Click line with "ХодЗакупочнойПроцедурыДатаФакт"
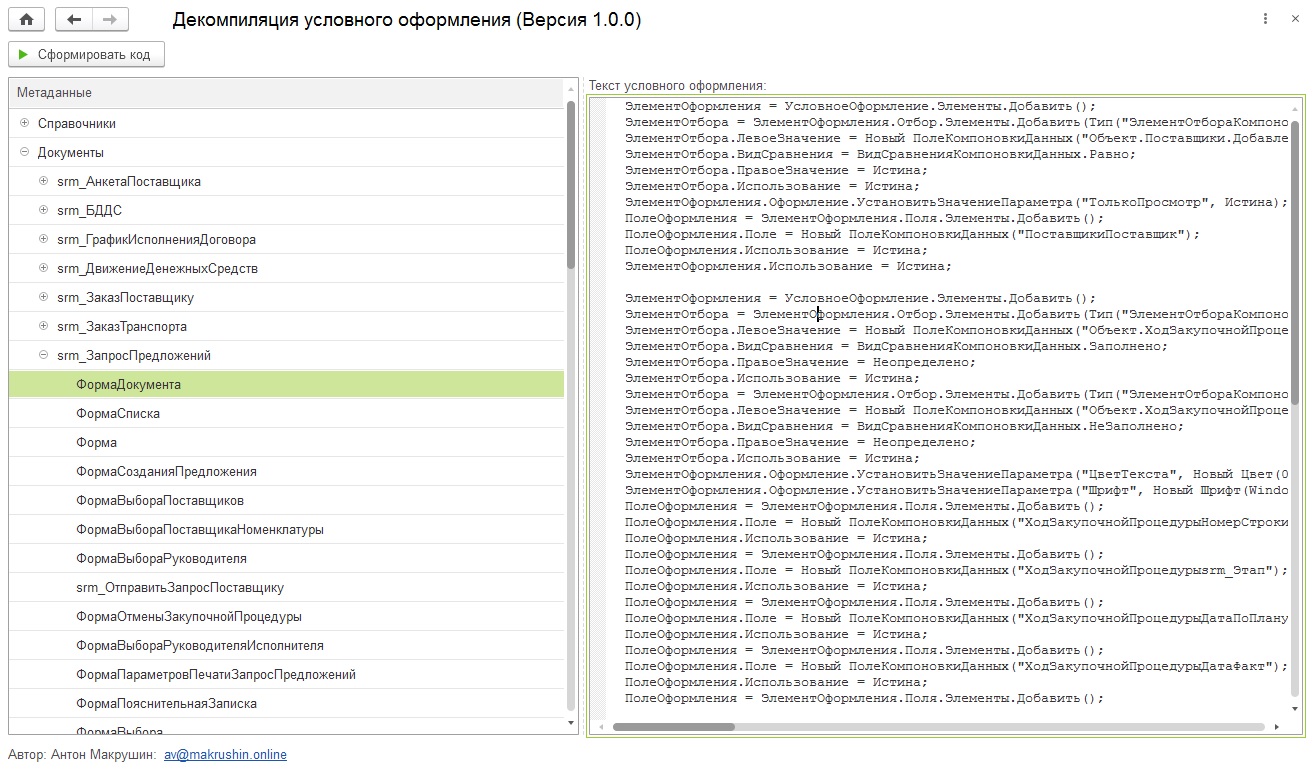The width and height of the screenshot is (1316, 775). pos(955,666)
